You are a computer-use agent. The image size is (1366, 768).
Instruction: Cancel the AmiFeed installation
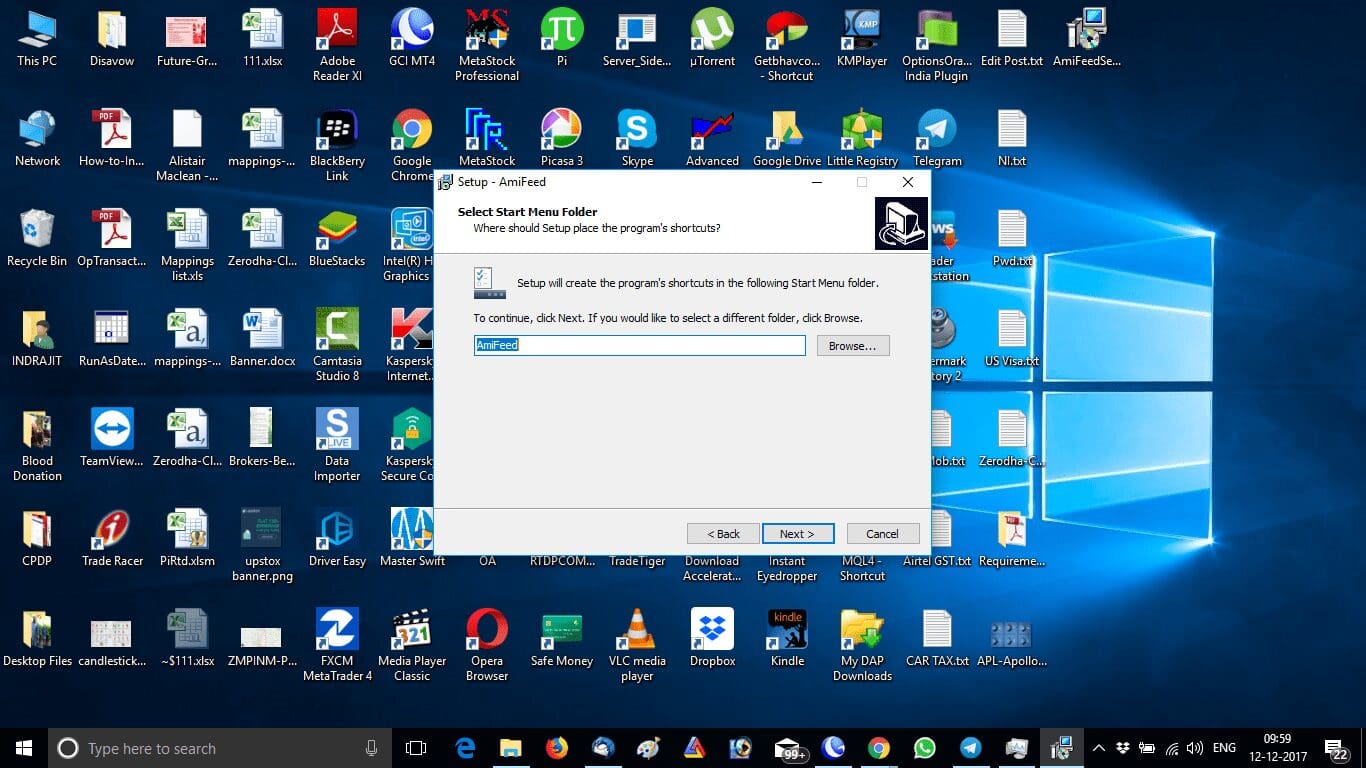882,533
